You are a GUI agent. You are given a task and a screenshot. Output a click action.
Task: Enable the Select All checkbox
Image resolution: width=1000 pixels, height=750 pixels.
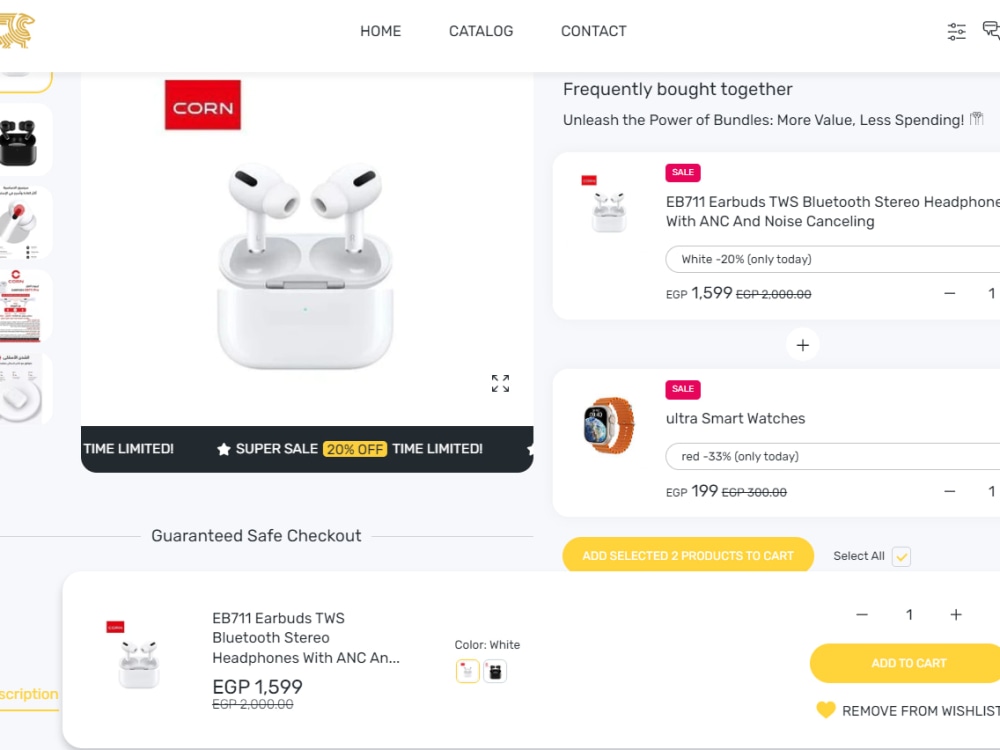[899, 555]
